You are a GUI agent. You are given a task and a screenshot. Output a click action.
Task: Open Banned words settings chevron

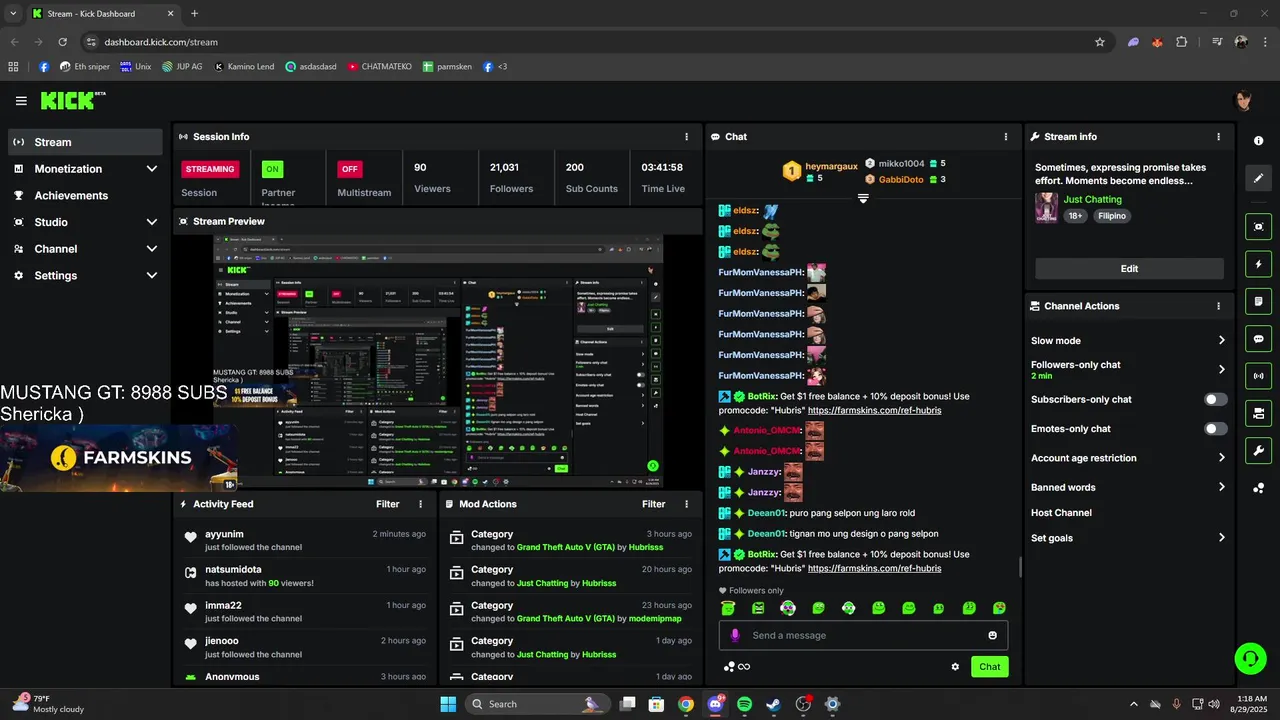[x=1221, y=488]
